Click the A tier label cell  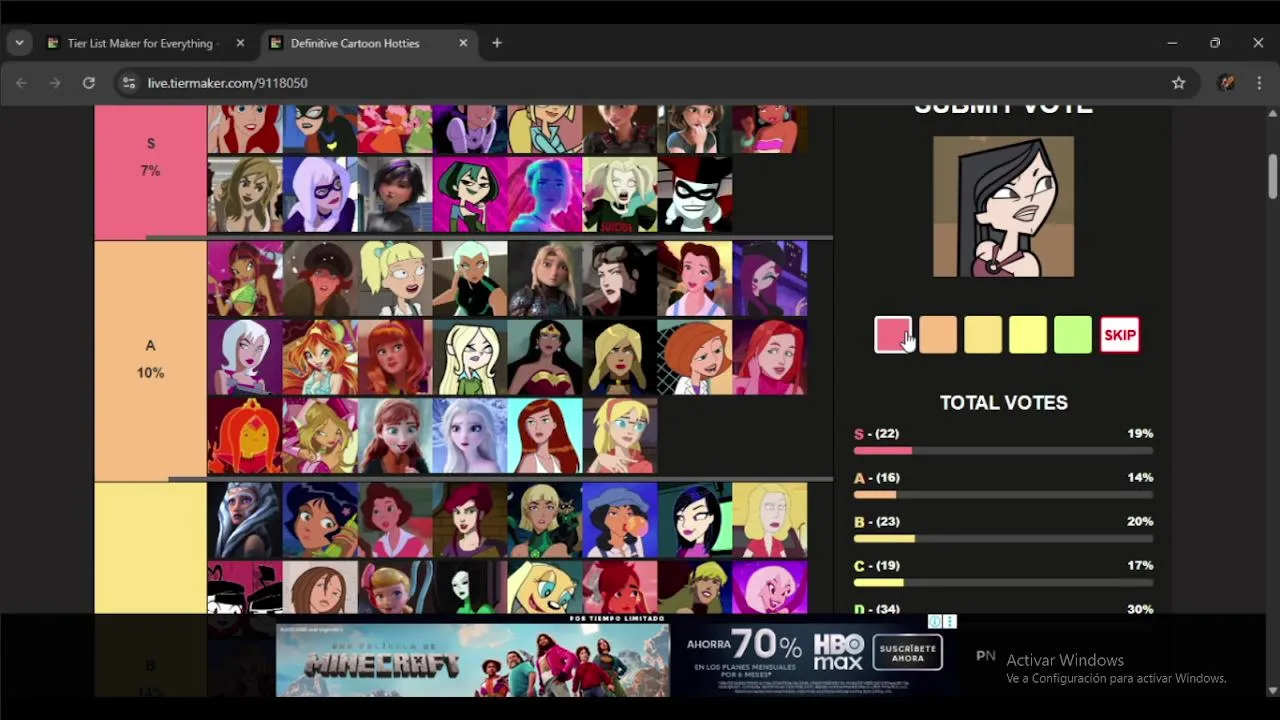coord(150,359)
